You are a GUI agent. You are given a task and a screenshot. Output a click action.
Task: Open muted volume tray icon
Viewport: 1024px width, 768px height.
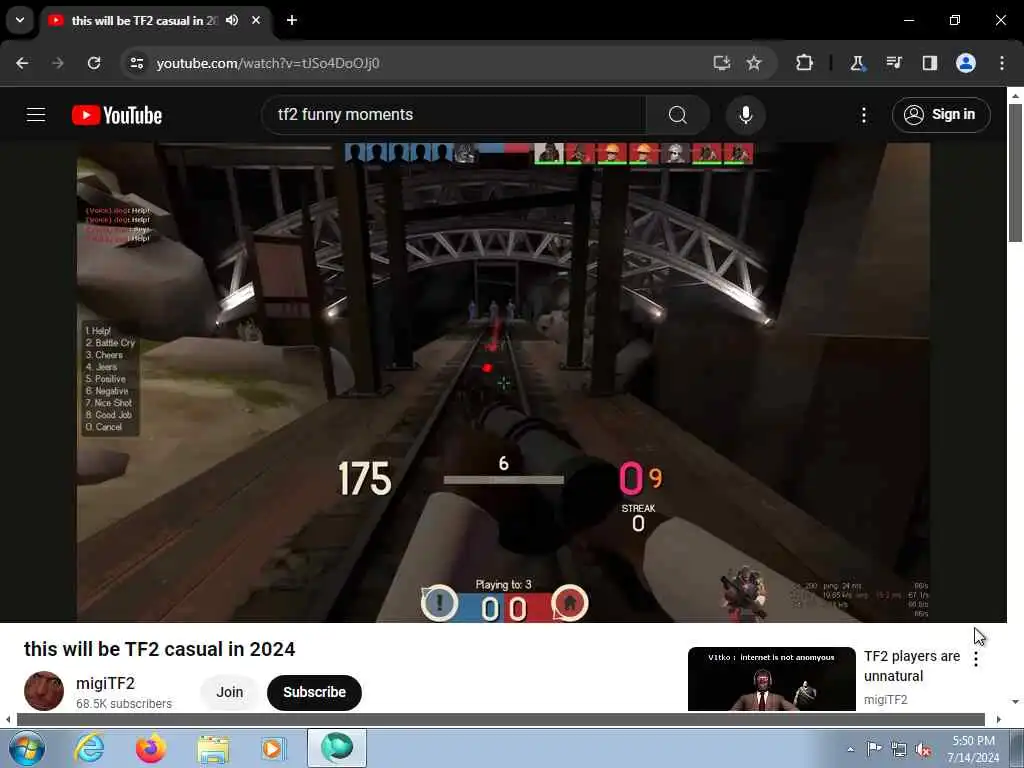[923, 749]
